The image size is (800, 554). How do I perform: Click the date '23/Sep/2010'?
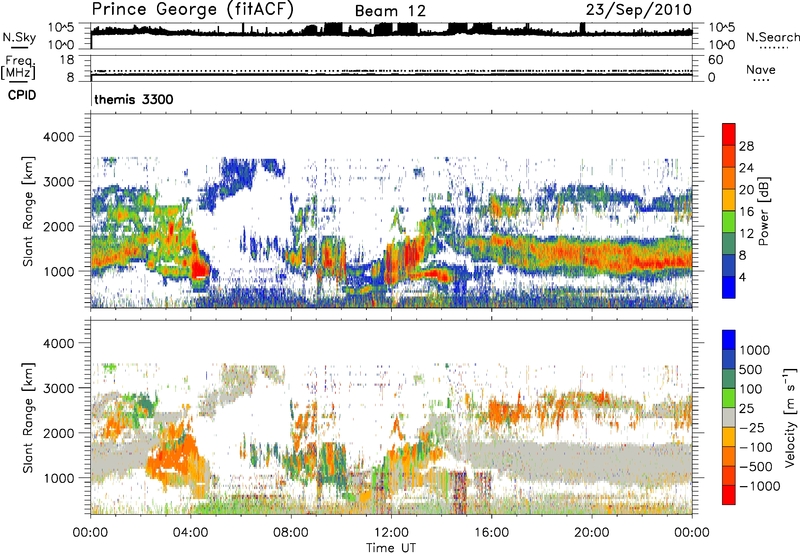[x=639, y=10]
